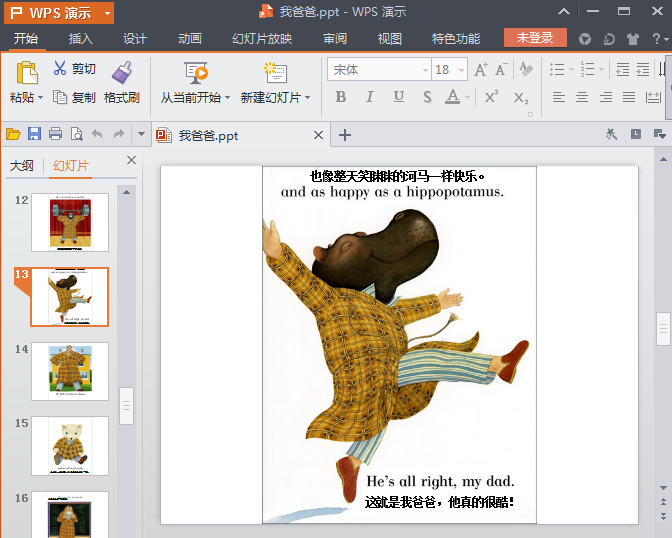Click the open folder icon
Image resolution: width=672 pixels, height=538 pixels.
point(13,135)
